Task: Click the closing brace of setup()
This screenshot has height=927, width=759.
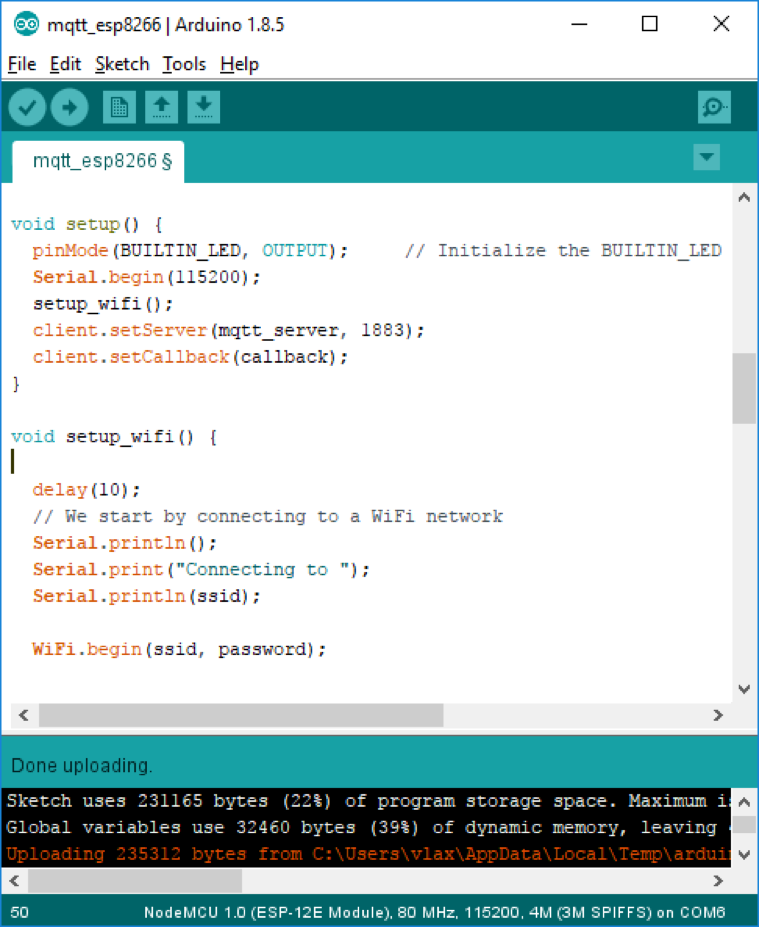Action: tap(16, 384)
